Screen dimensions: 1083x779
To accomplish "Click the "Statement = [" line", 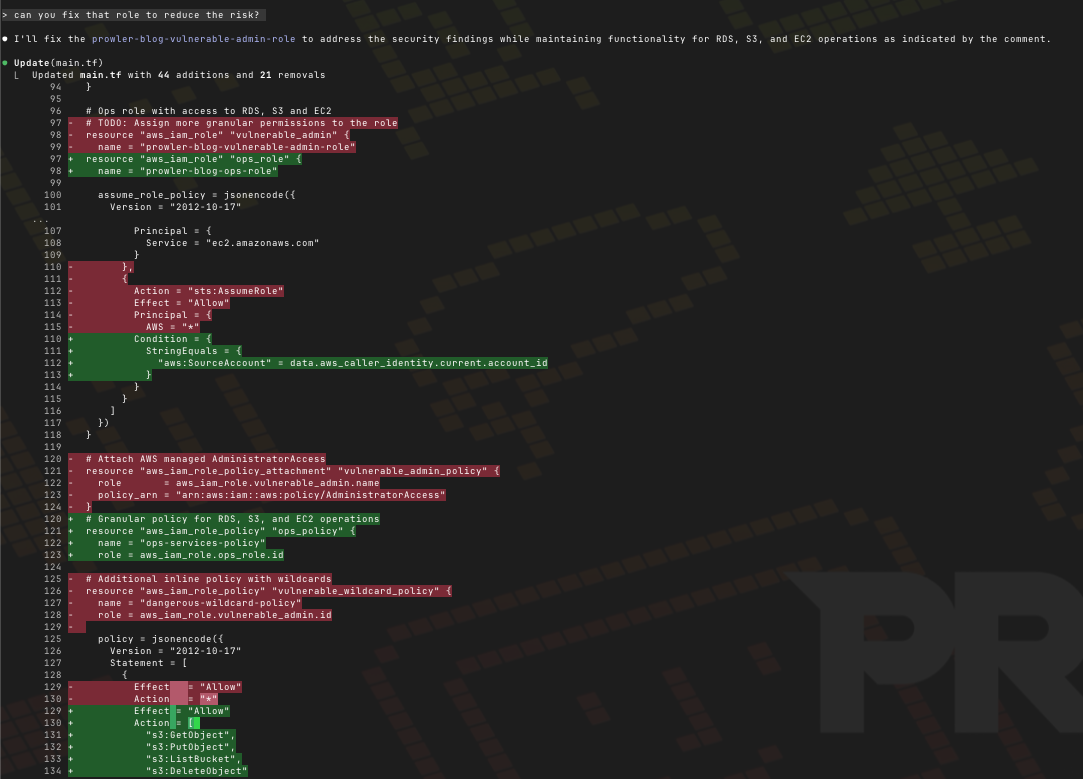I will (x=148, y=663).
